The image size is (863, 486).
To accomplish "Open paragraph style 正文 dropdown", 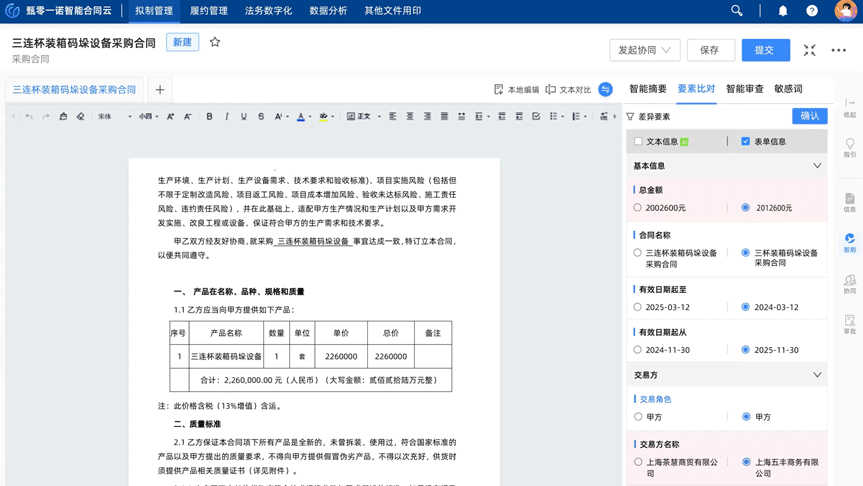I will (364, 116).
